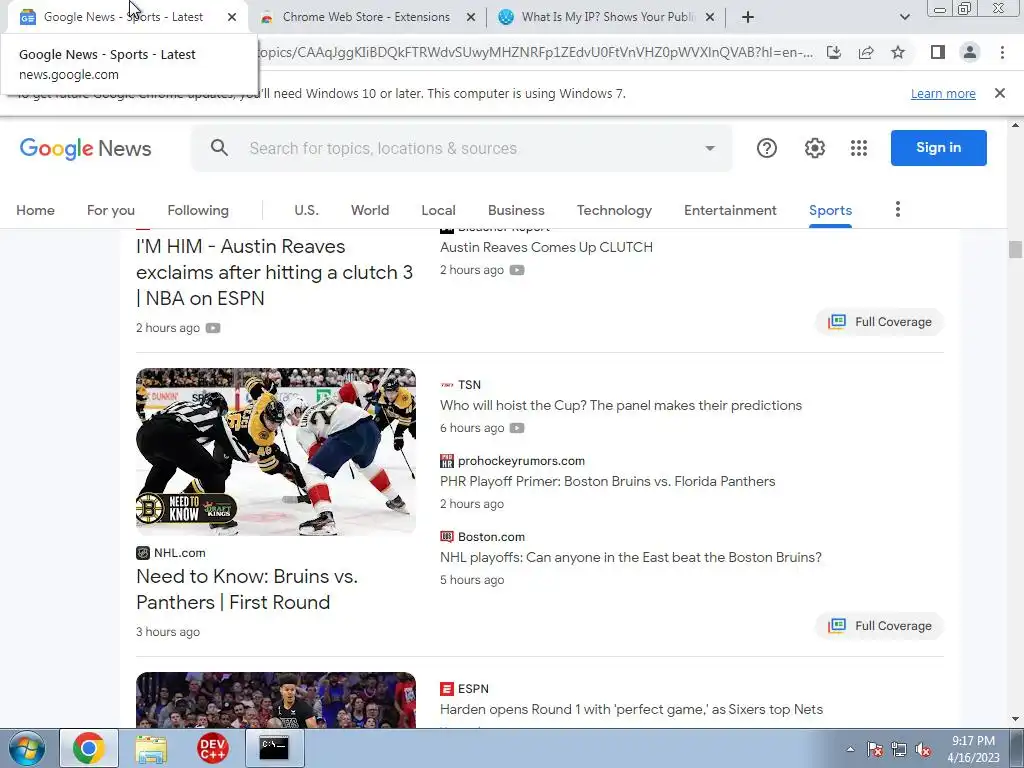Open Full Coverage for Bruins vs. Panthers story

click(x=880, y=626)
